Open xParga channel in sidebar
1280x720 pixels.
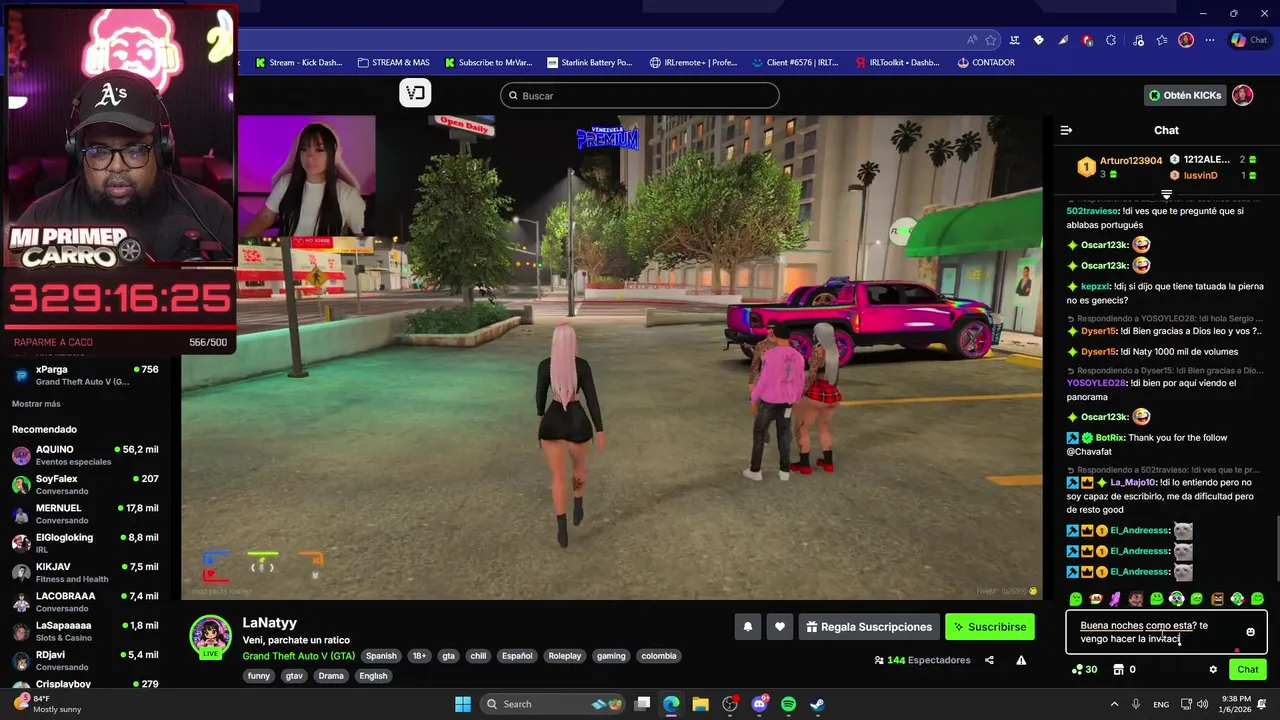(x=85, y=375)
